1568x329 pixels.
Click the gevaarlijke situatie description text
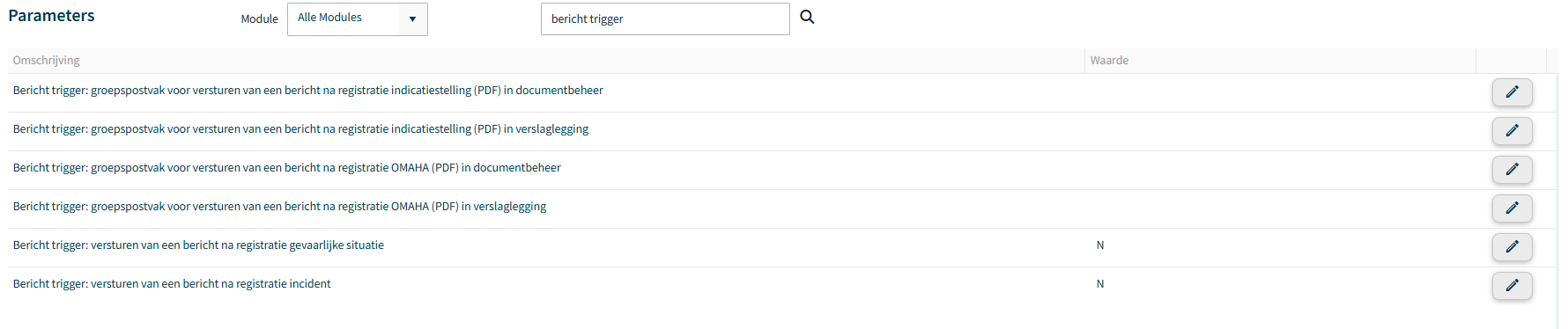pyautogui.click(x=198, y=245)
